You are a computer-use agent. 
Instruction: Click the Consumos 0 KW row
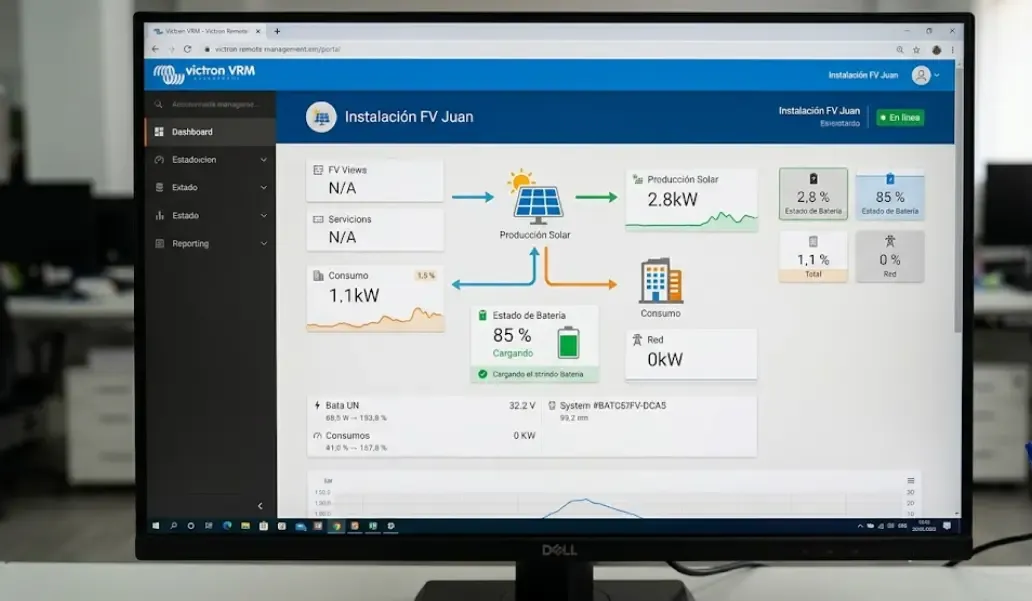[x=424, y=441]
